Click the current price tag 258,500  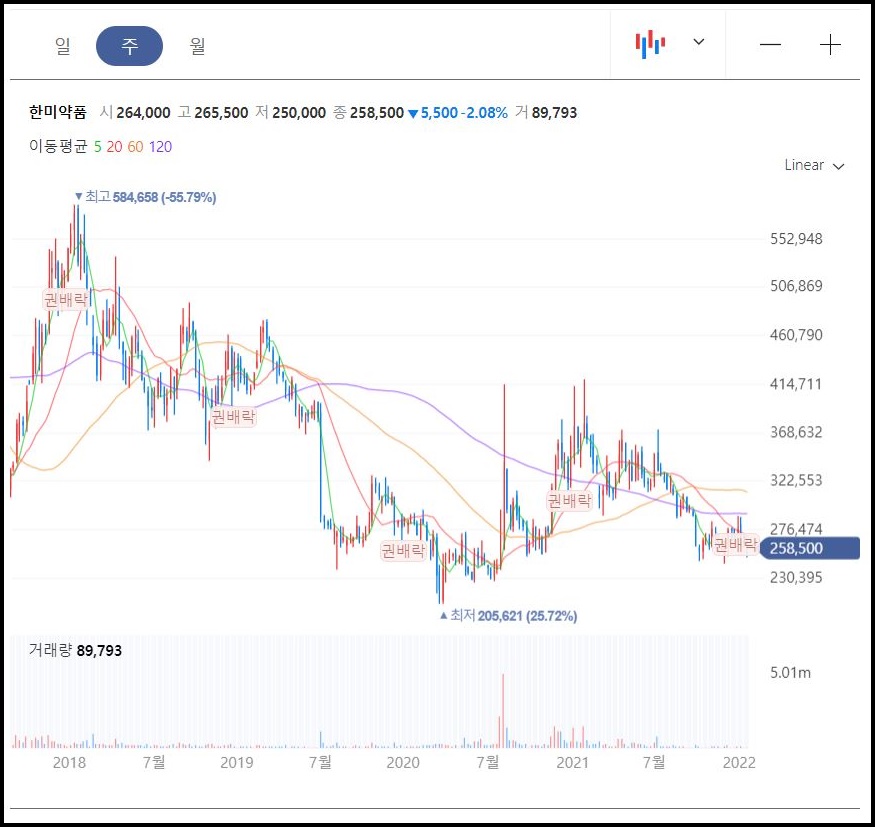pyautogui.click(x=810, y=549)
